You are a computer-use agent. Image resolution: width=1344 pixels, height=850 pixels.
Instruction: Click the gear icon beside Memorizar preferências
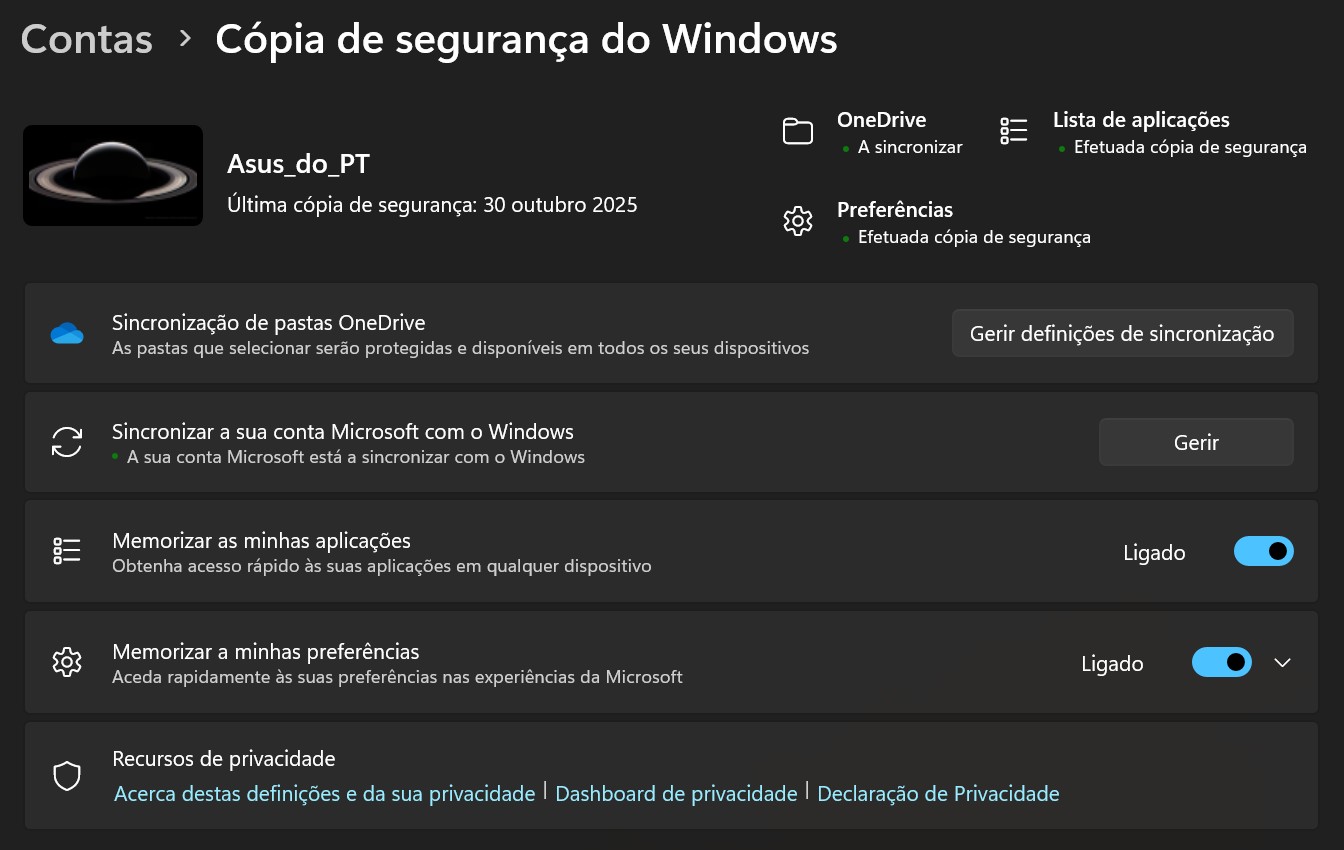(66, 662)
